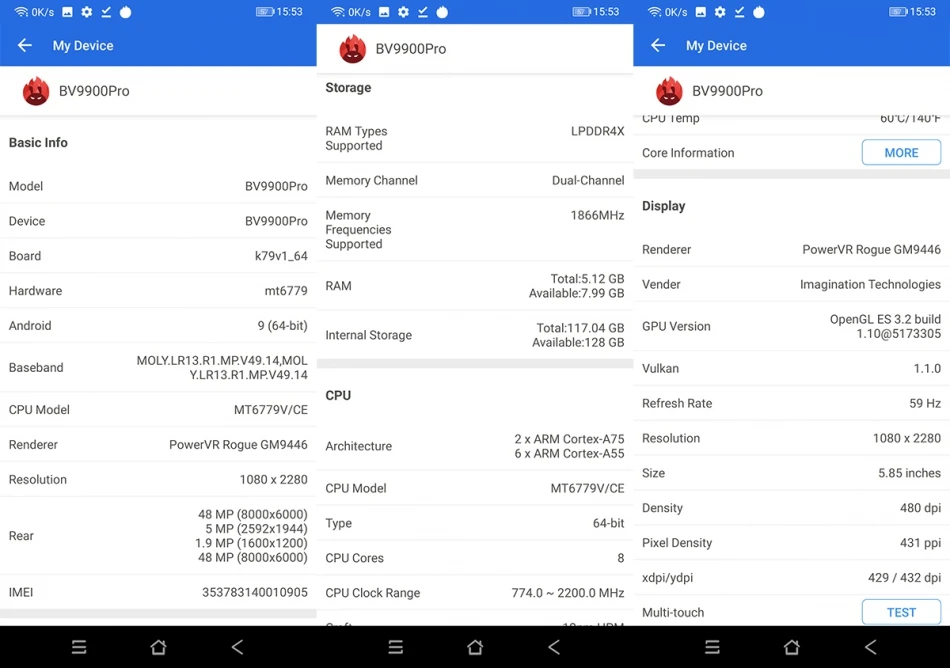Select the RAM Types value LPDDR4X

(x=597, y=131)
